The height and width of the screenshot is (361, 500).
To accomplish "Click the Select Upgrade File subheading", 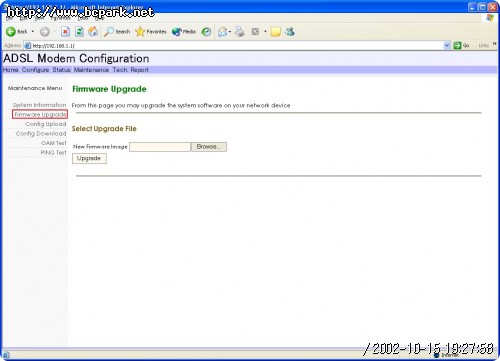I will click(104, 129).
